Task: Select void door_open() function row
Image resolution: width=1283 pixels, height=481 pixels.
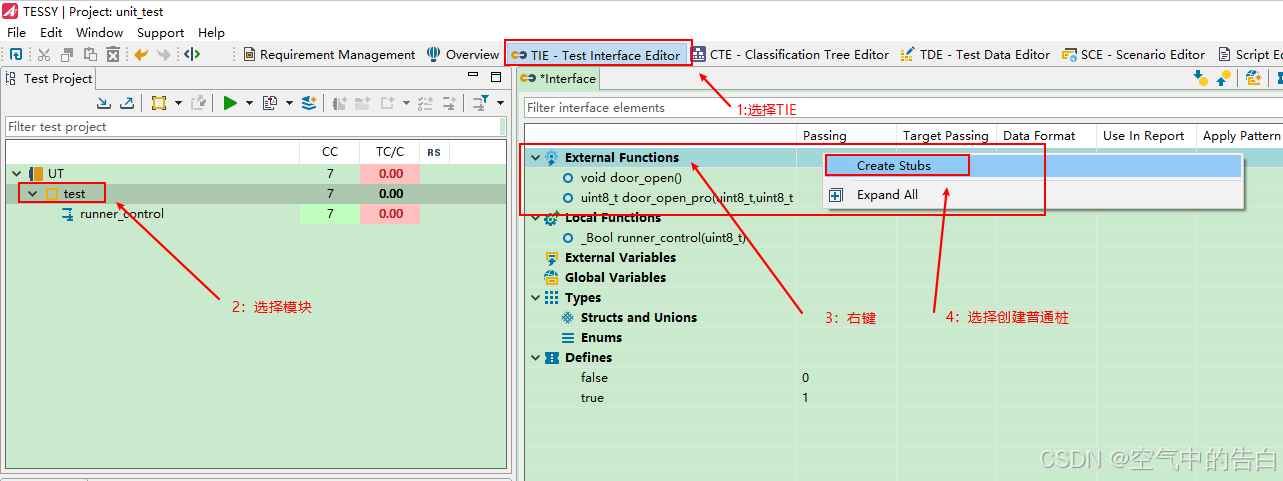Action: point(631,177)
